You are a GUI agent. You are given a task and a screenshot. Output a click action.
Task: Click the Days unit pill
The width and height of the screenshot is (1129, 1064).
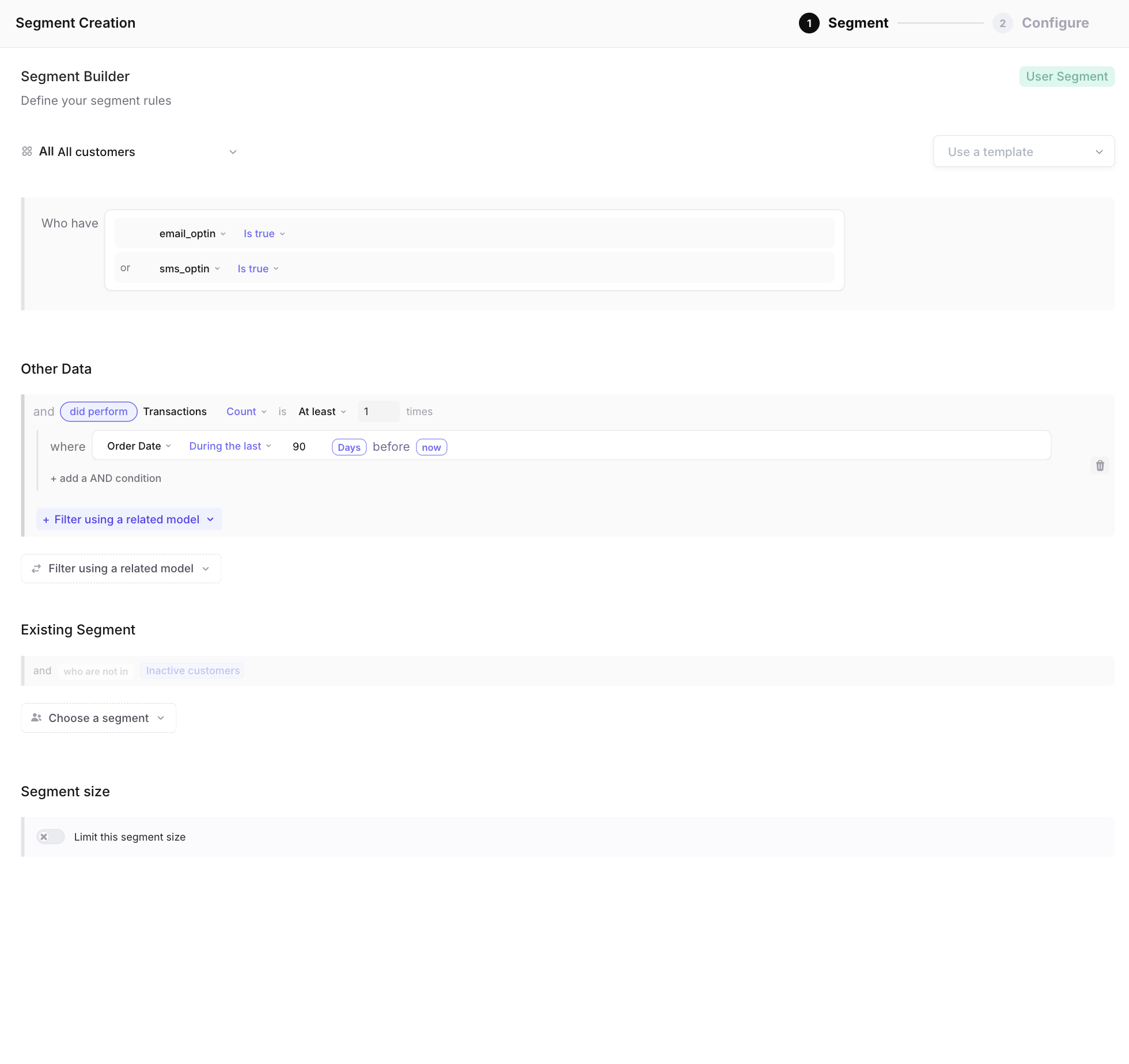tap(349, 447)
